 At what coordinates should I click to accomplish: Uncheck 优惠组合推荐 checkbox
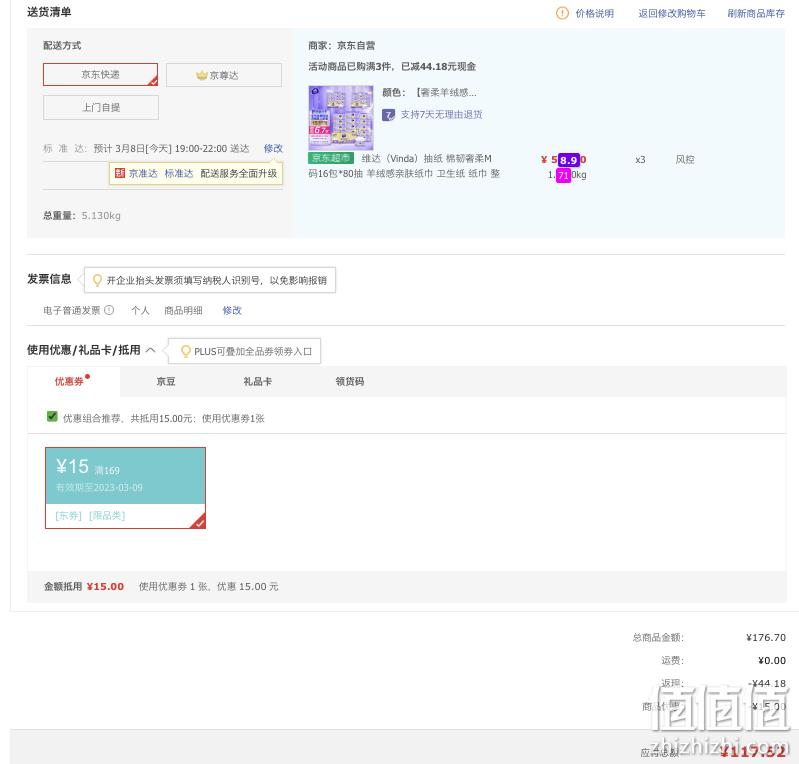click(52, 416)
